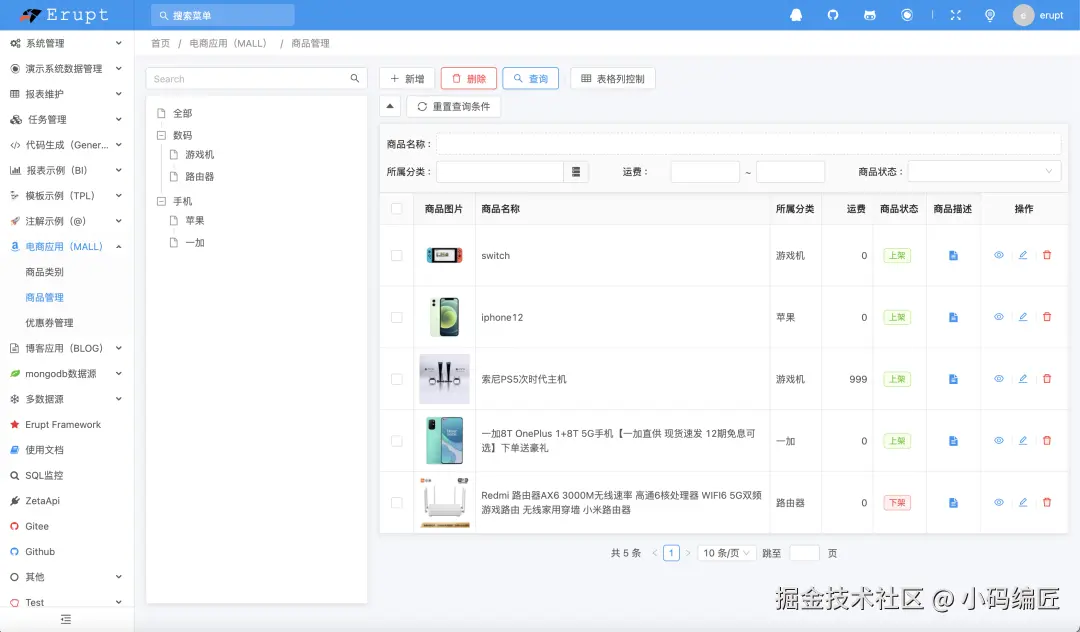1080x632 pixels.
Task: Open the 商品状态 dropdown
Action: coord(984,171)
